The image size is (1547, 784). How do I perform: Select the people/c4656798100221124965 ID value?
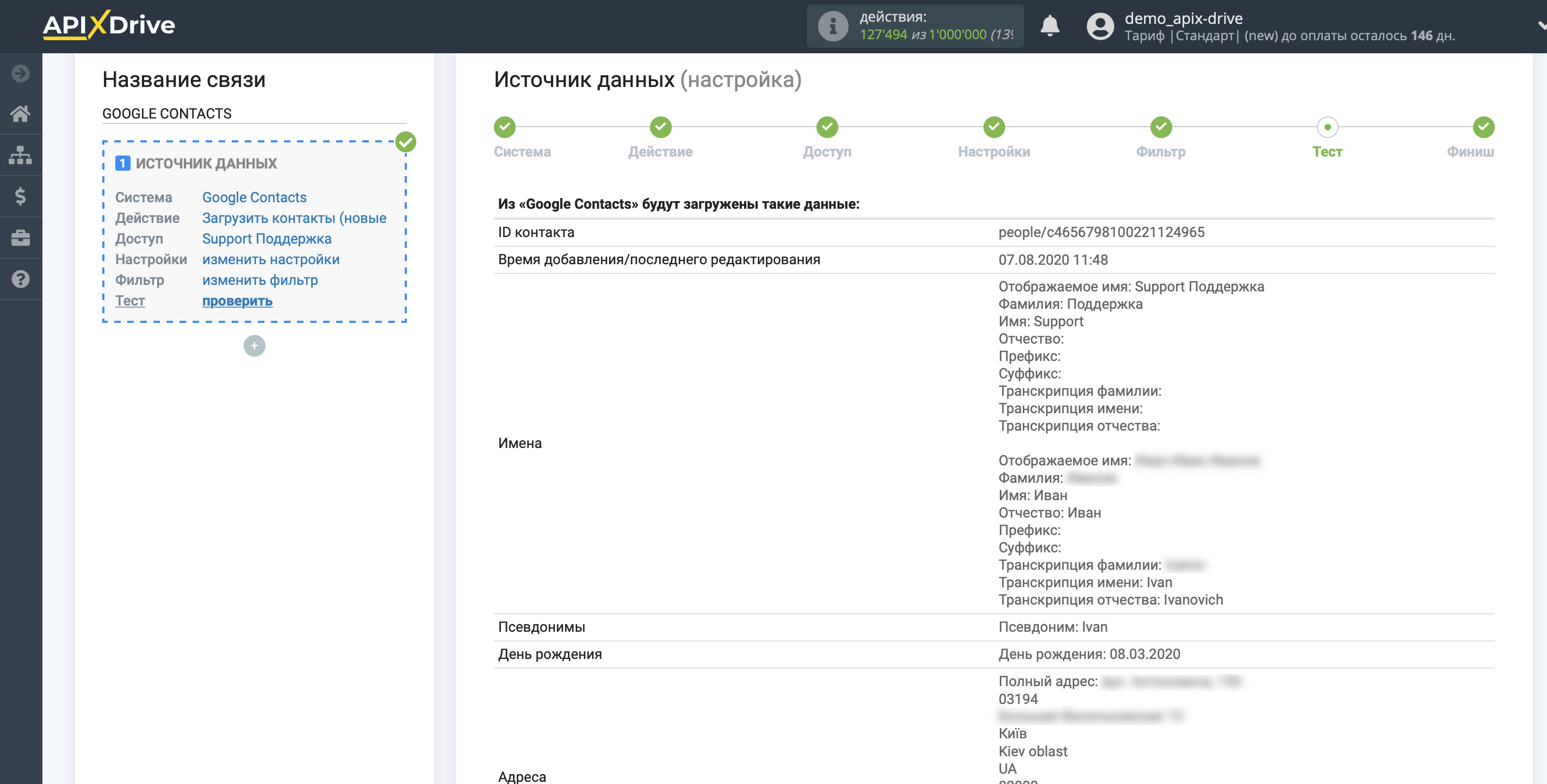[1102, 232]
